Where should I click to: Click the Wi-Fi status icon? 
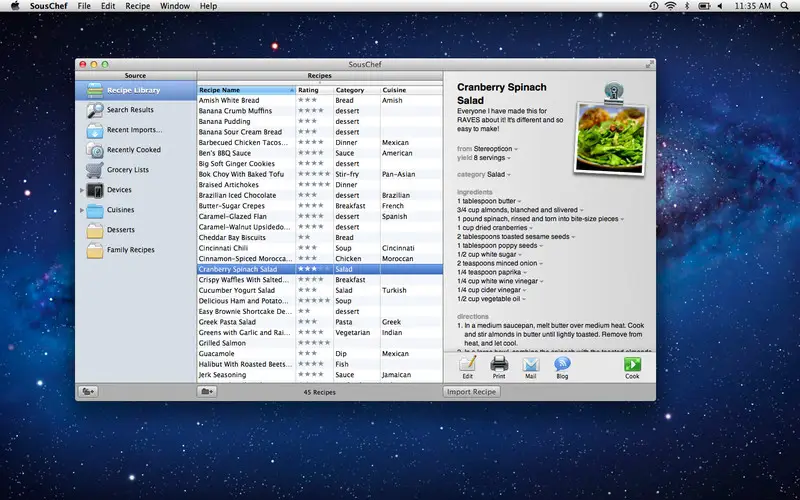[x=670, y=6]
